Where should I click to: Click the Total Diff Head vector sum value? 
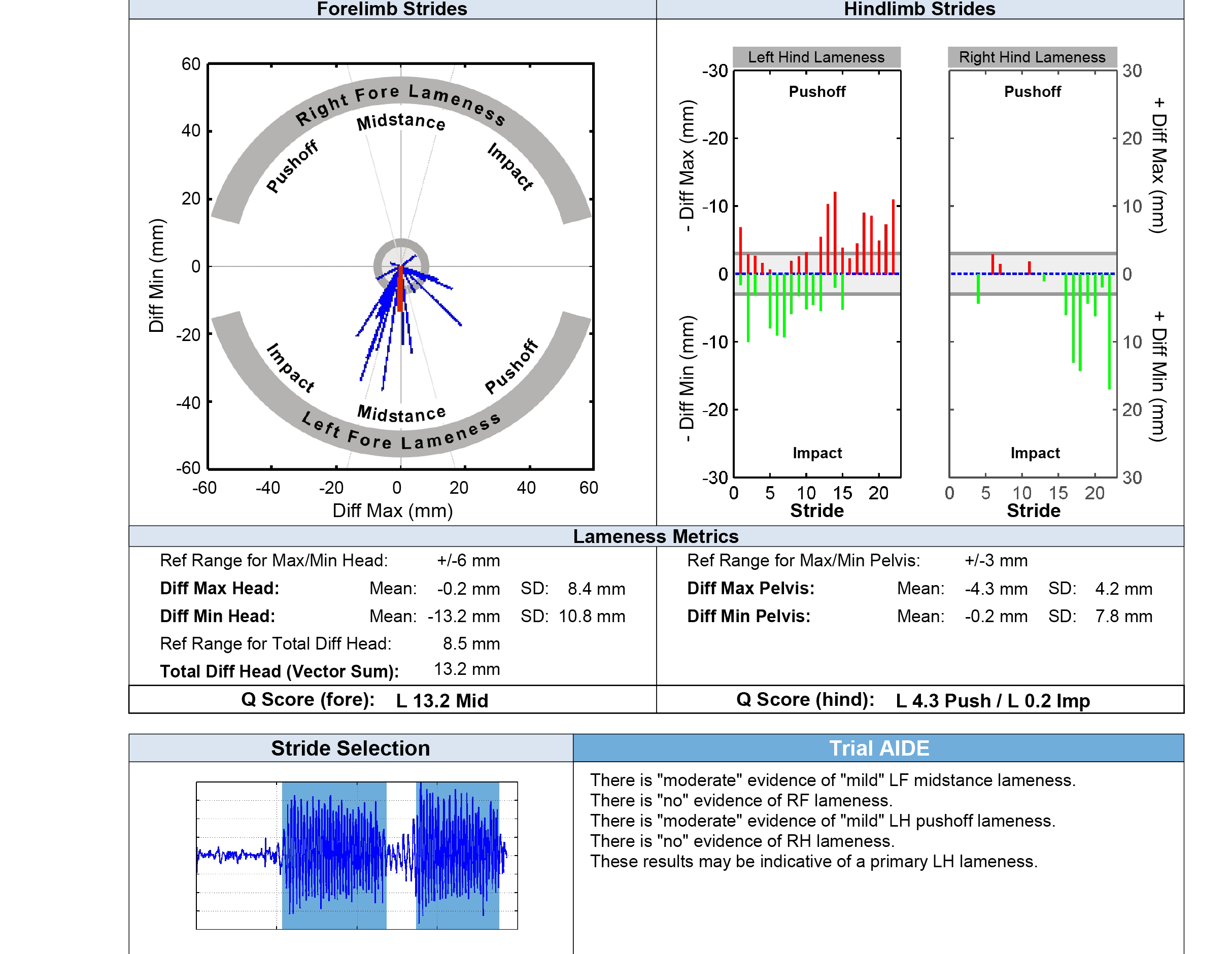click(466, 670)
